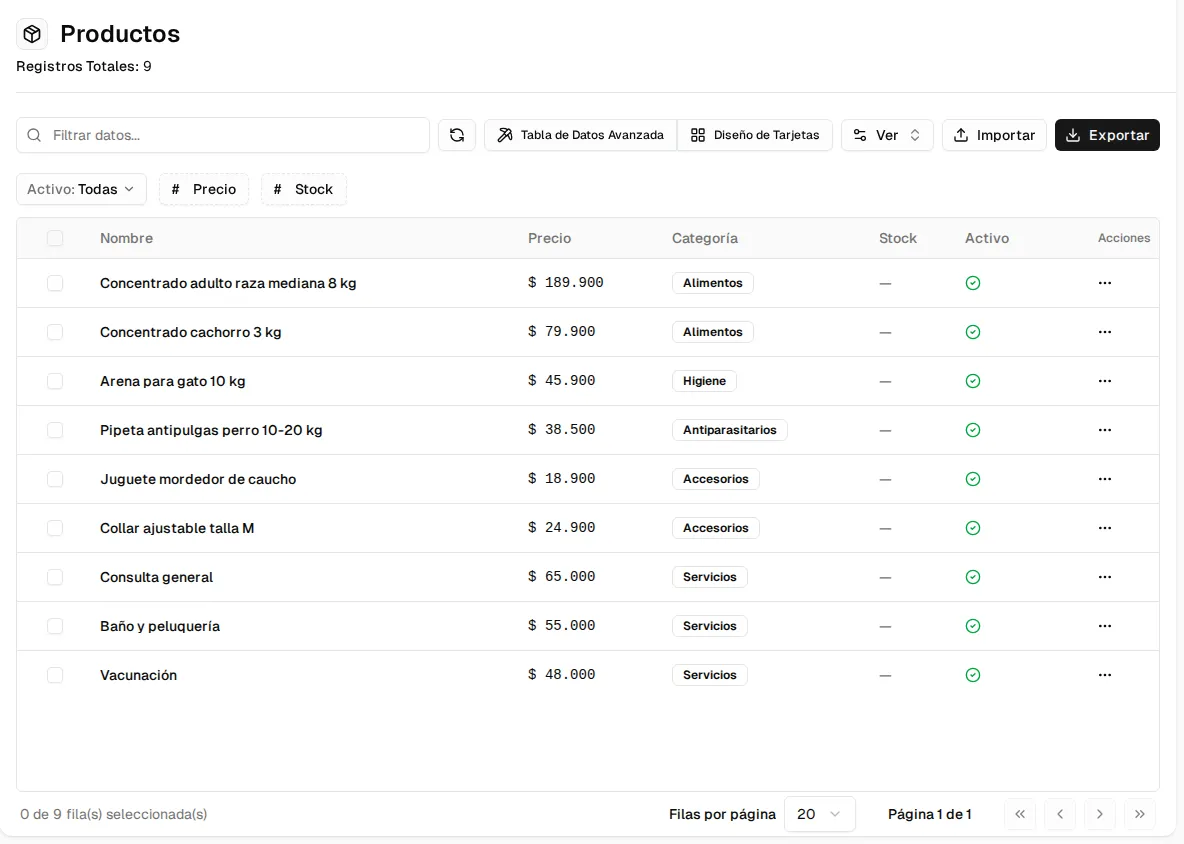Open actions menu for Arena para gato 10 kg
Viewport: 1184px width, 844px height.
(x=1105, y=381)
